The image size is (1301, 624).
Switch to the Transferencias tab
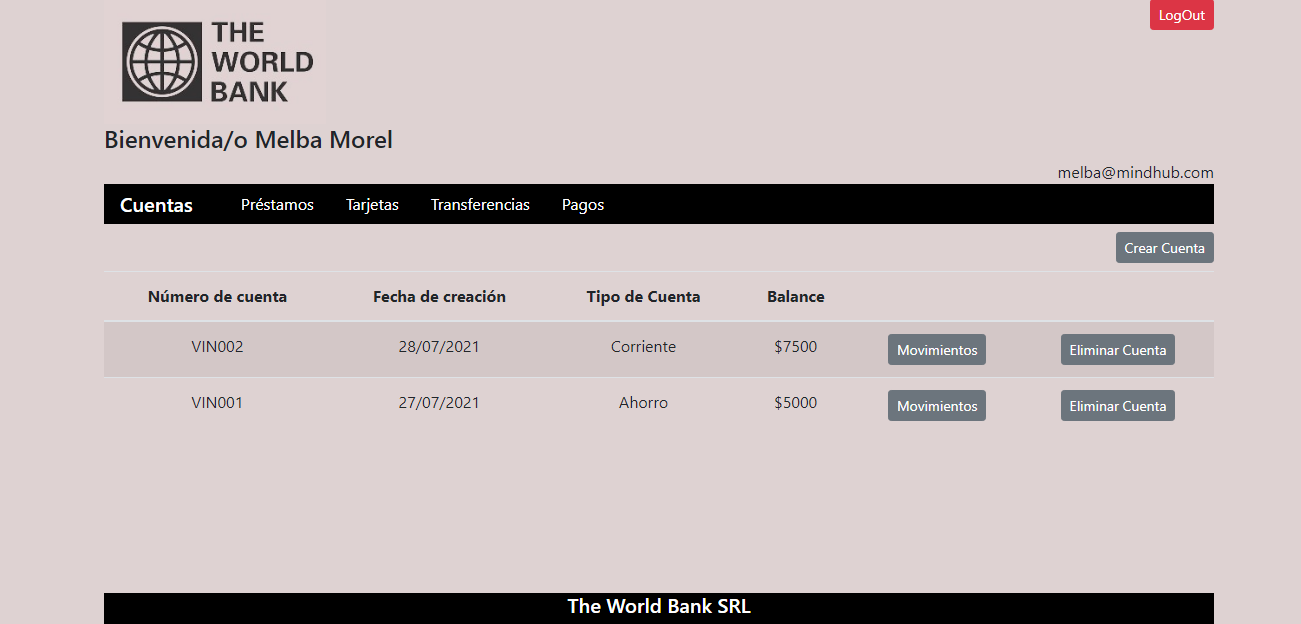[480, 204]
